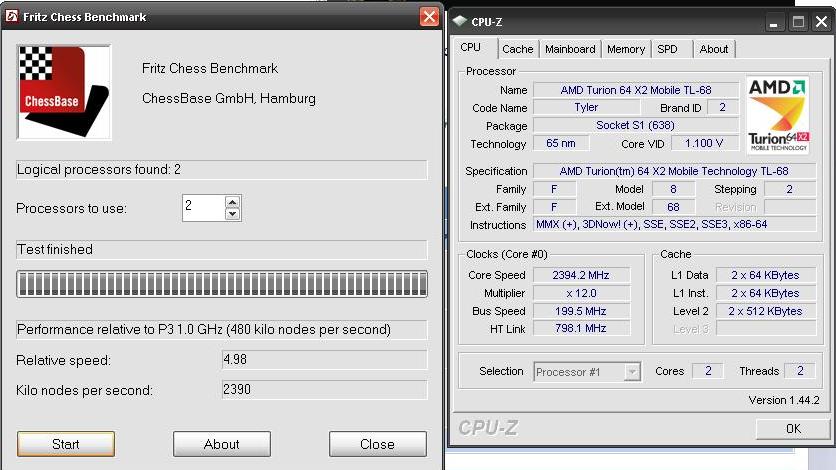The image size is (836, 470).
Task: Click the ChessBase GmbH, Hamburg text
Action: tap(229, 99)
